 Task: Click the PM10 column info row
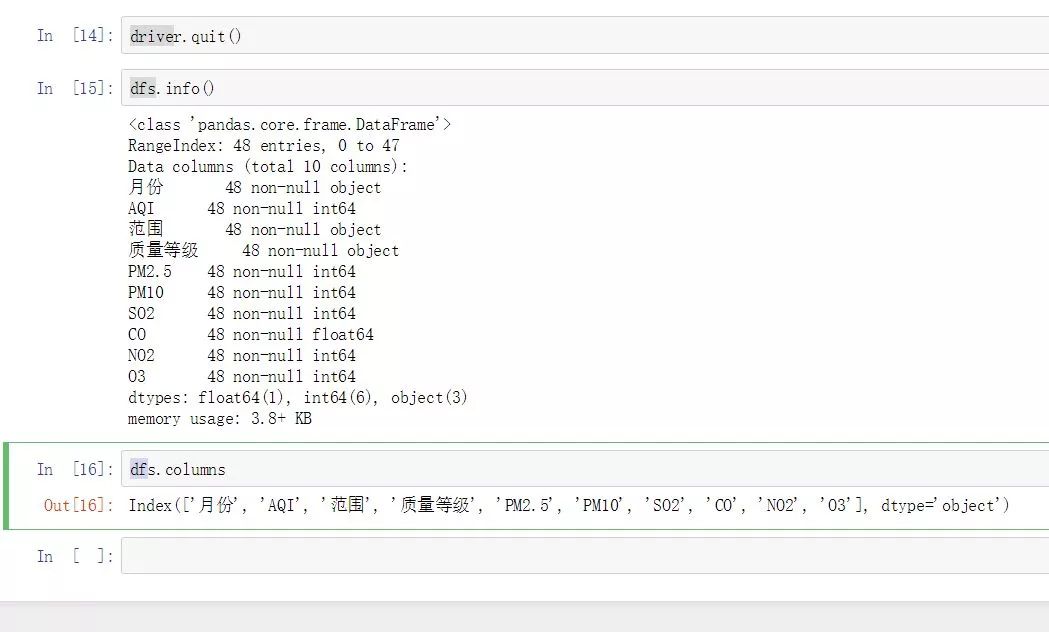coord(242,292)
